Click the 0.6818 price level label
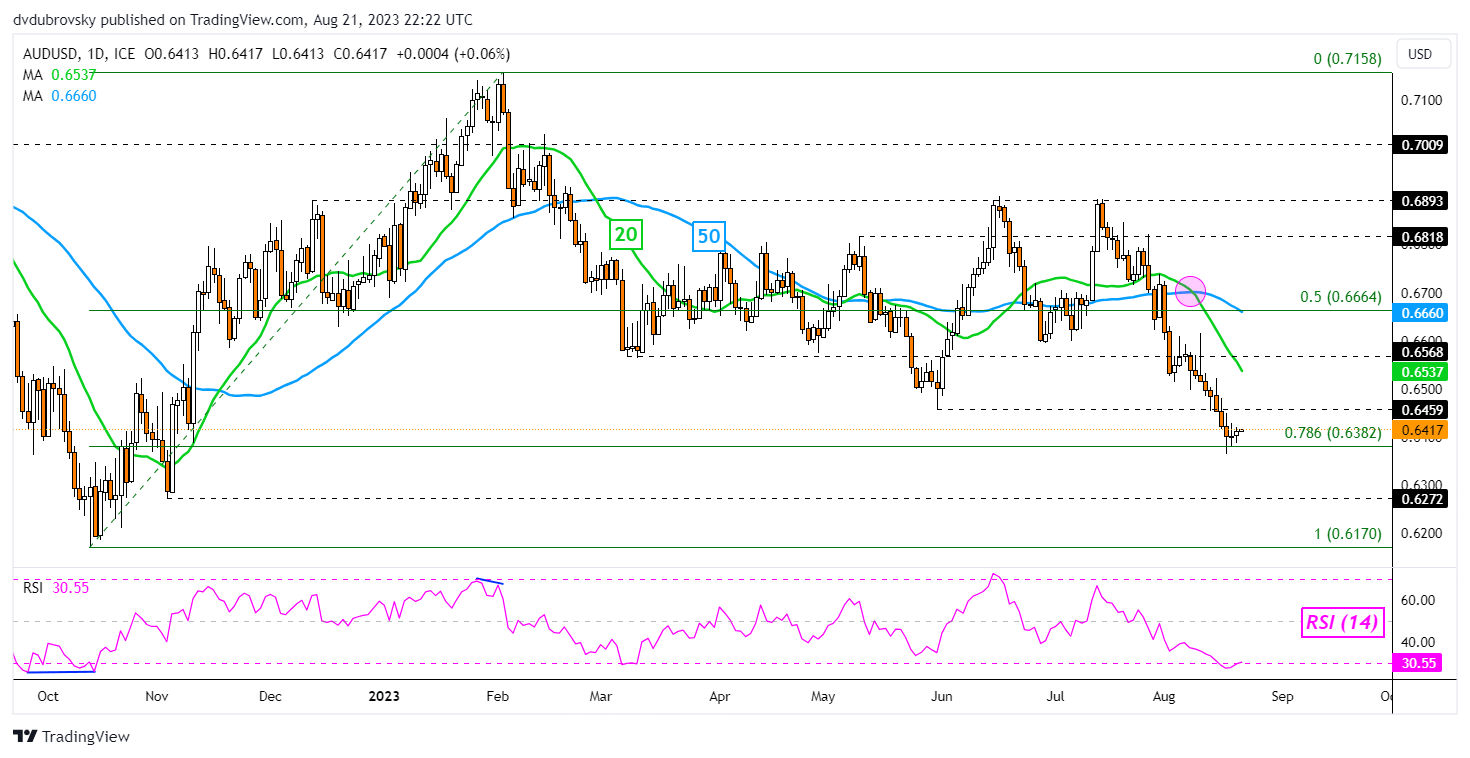 1421,236
